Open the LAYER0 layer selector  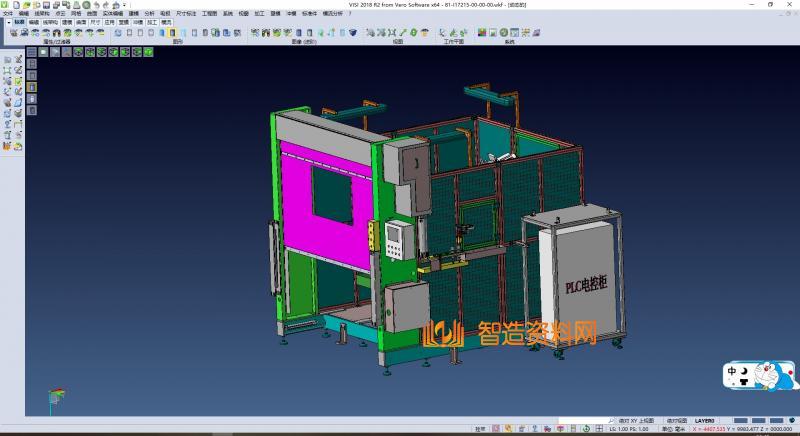coord(705,421)
